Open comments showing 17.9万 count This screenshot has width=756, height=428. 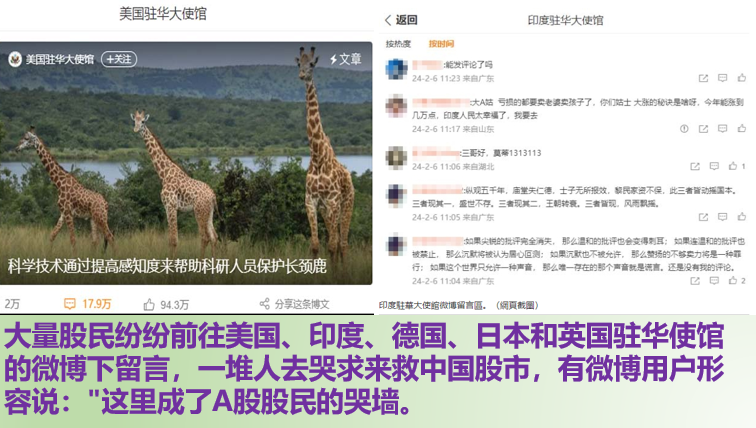point(87,304)
